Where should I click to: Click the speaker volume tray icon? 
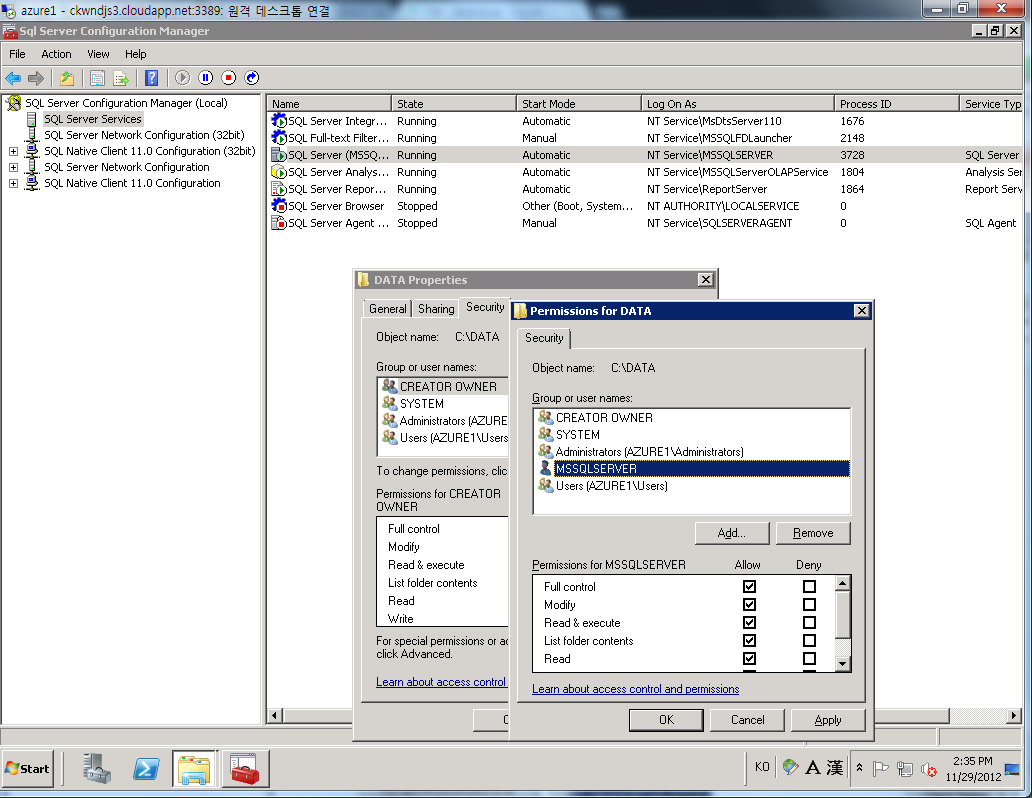point(929,768)
